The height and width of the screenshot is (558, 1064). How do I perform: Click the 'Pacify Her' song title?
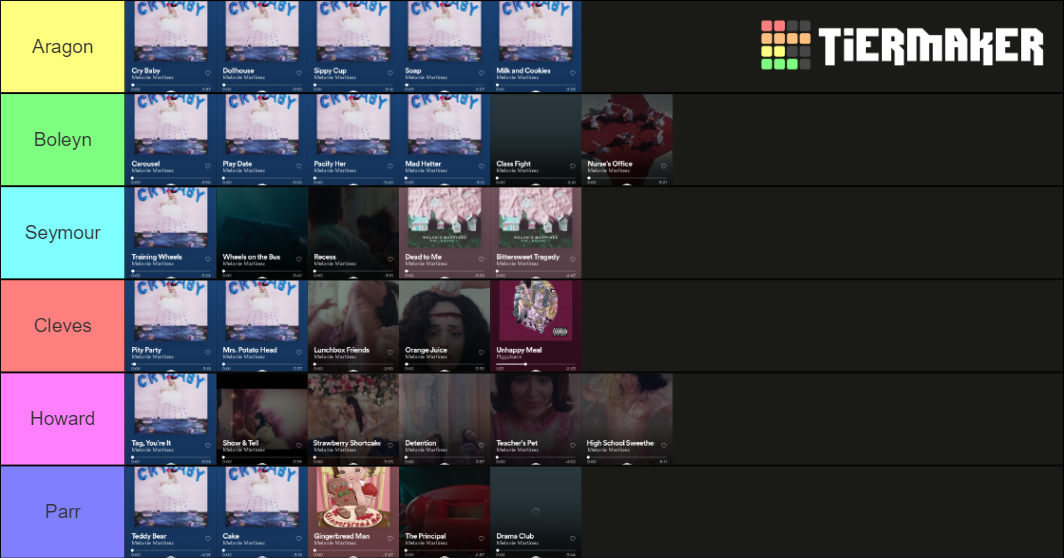(330, 164)
